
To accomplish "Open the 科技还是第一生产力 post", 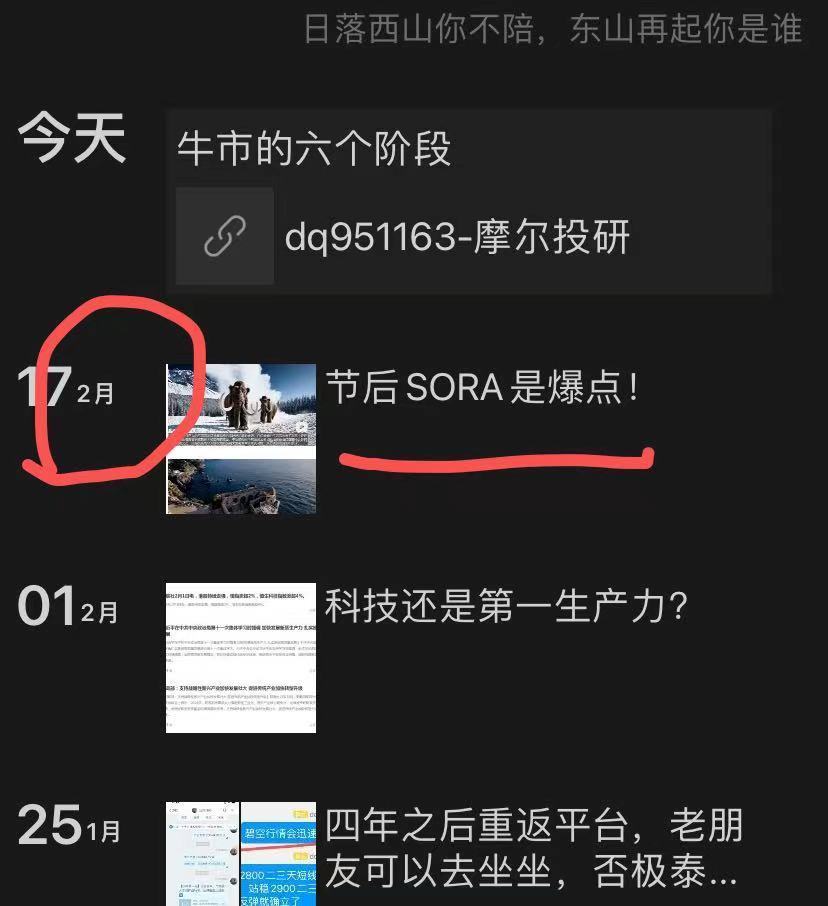I will [x=506, y=606].
